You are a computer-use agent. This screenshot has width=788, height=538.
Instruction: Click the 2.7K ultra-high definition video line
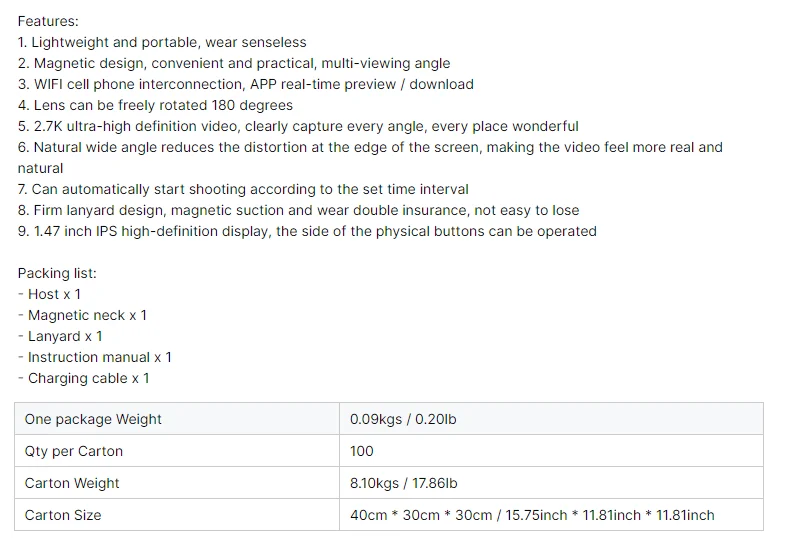298,126
